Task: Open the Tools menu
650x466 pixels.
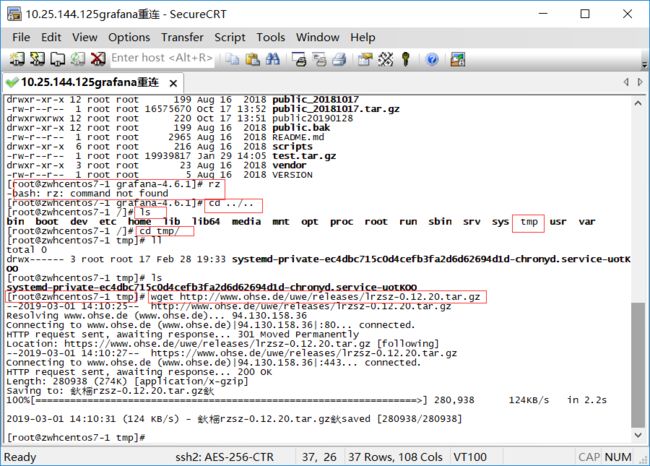Action: tap(271, 37)
